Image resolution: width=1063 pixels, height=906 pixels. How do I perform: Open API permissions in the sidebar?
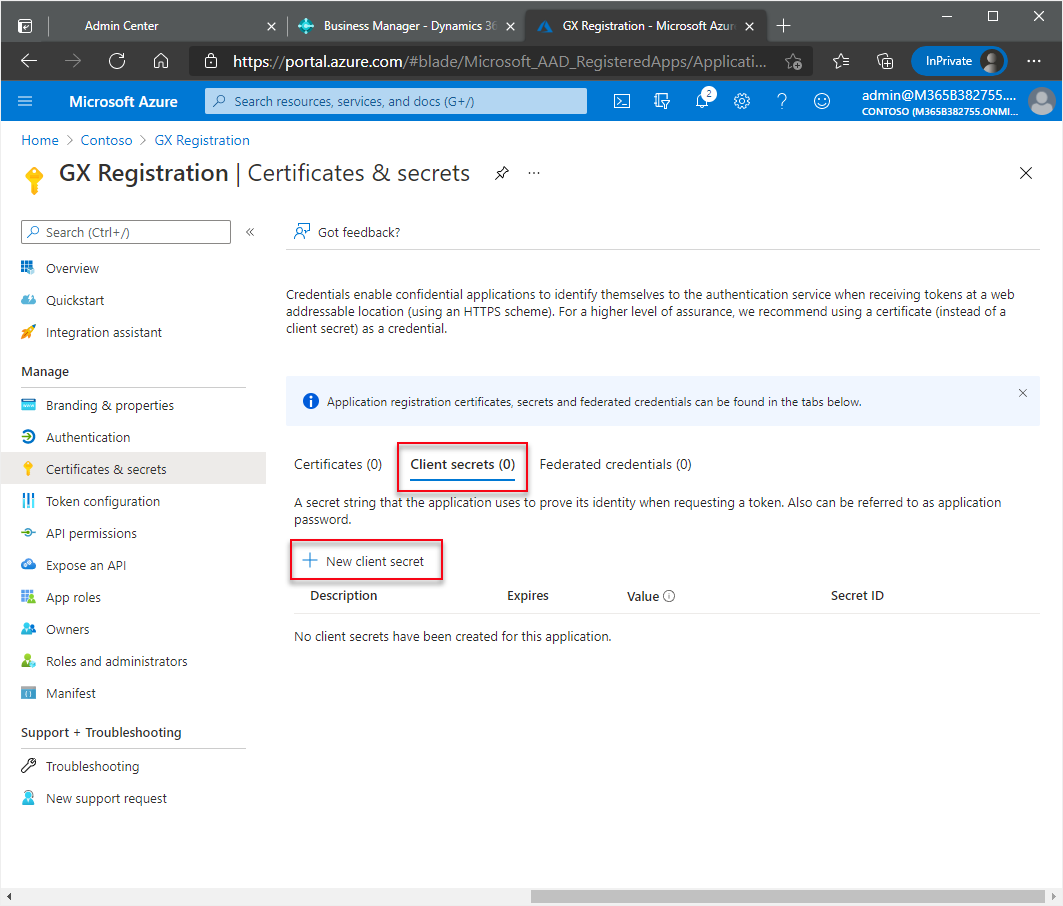point(91,533)
